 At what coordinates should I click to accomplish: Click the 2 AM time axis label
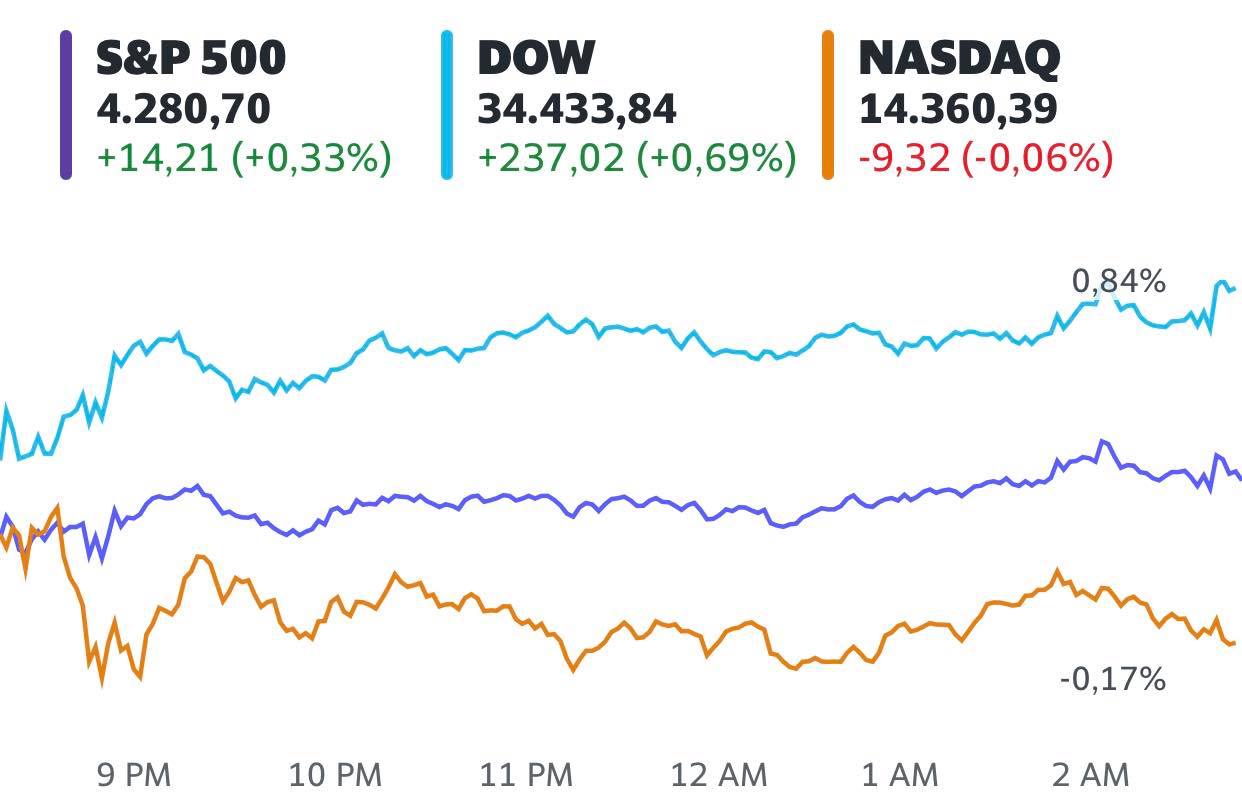tap(1089, 773)
